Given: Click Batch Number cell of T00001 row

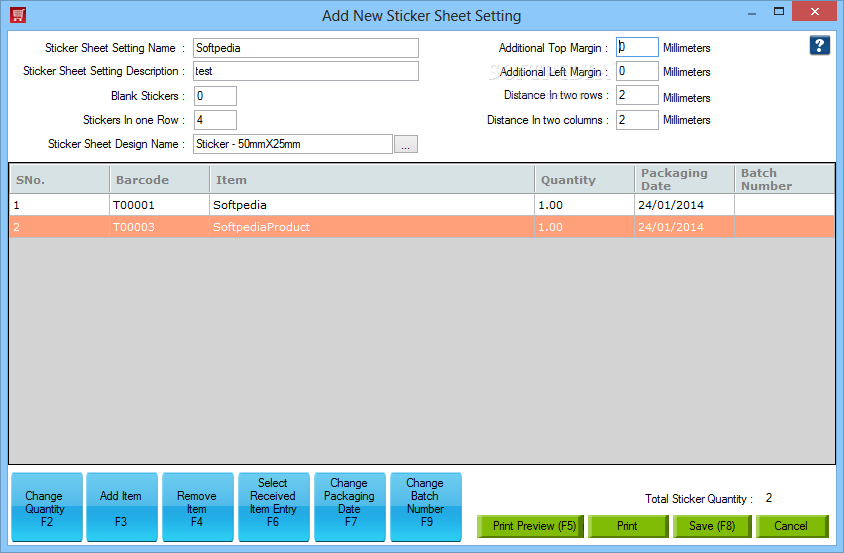Looking at the screenshot, I should click(785, 205).
